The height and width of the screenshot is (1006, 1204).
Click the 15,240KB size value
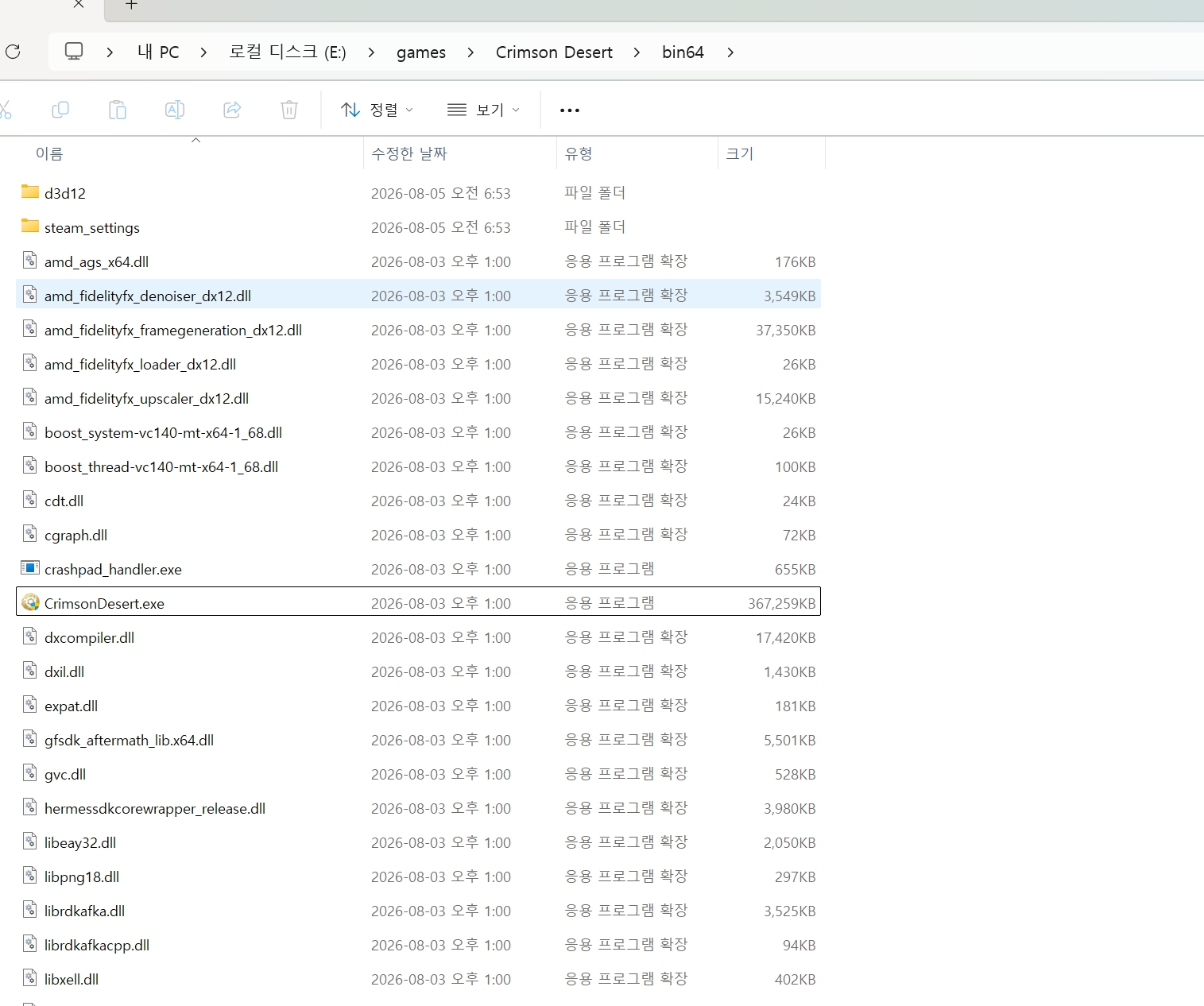point(786,399)
